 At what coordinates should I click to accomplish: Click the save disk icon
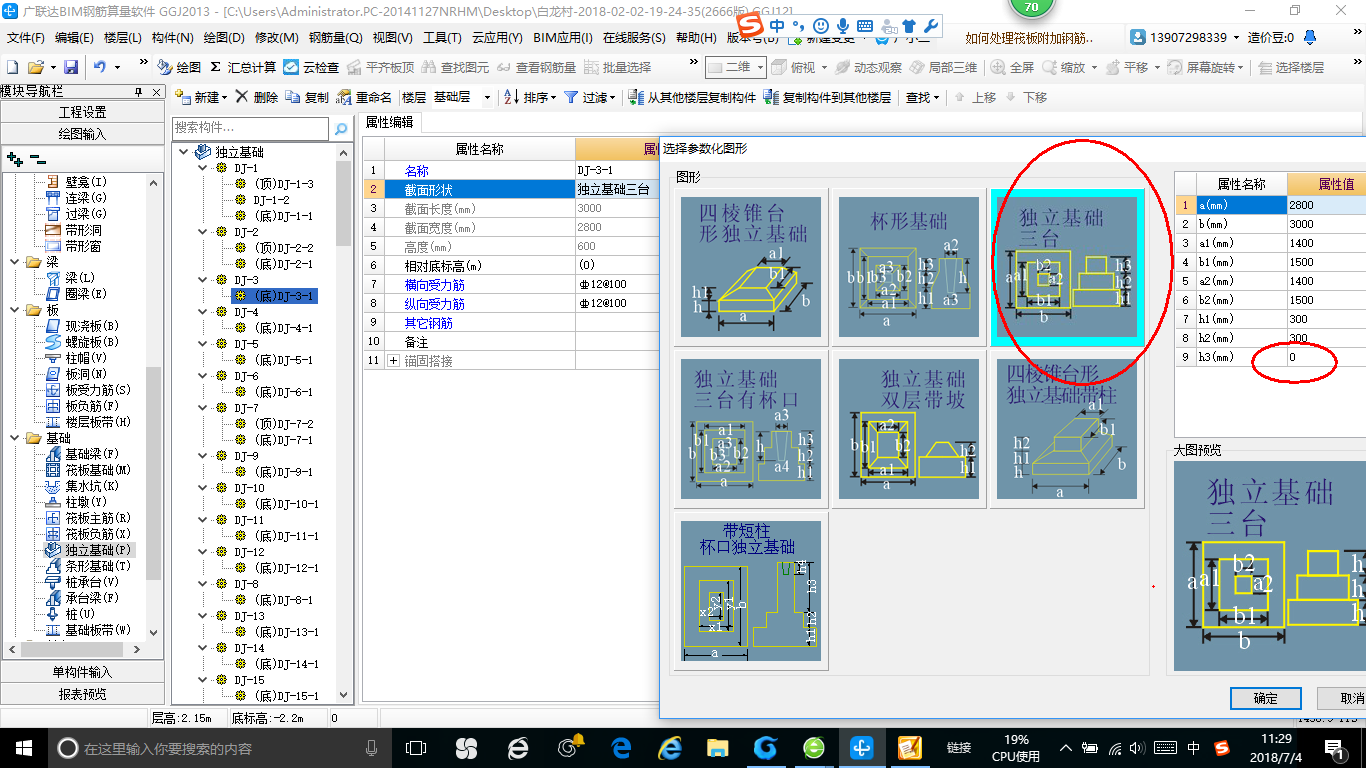pyautogui.click(x=71, y=67)
